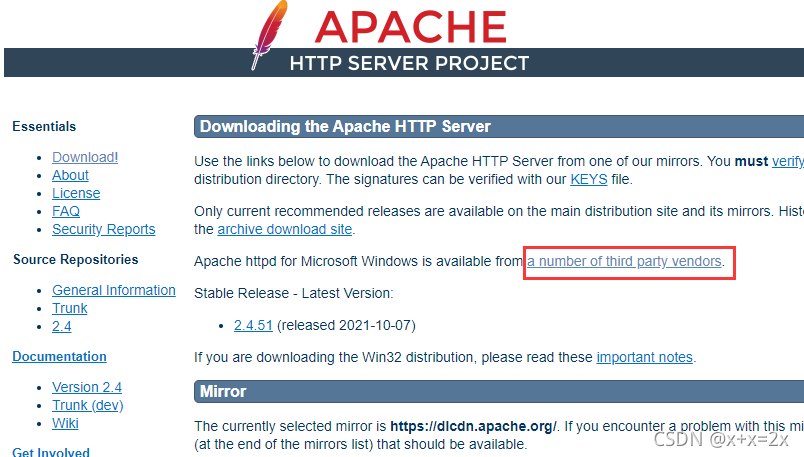Open the archive download site link

click(285, 229)
